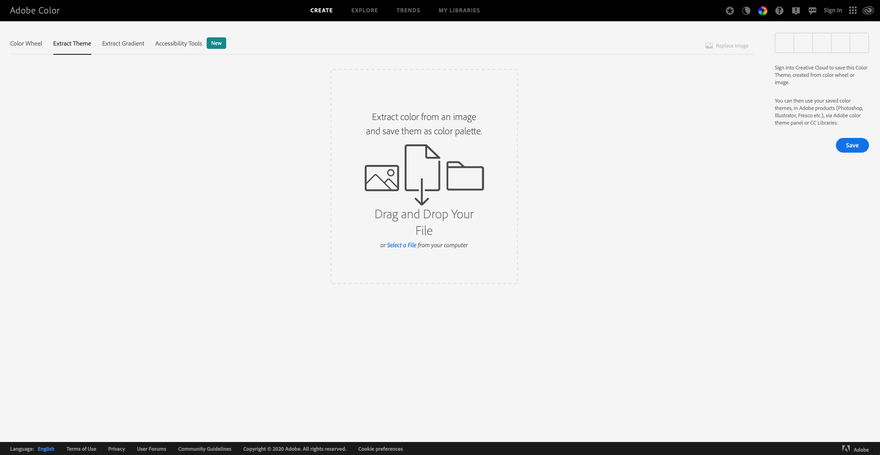
Task: Select the last empty color swatch
Action: coord(859,43)
